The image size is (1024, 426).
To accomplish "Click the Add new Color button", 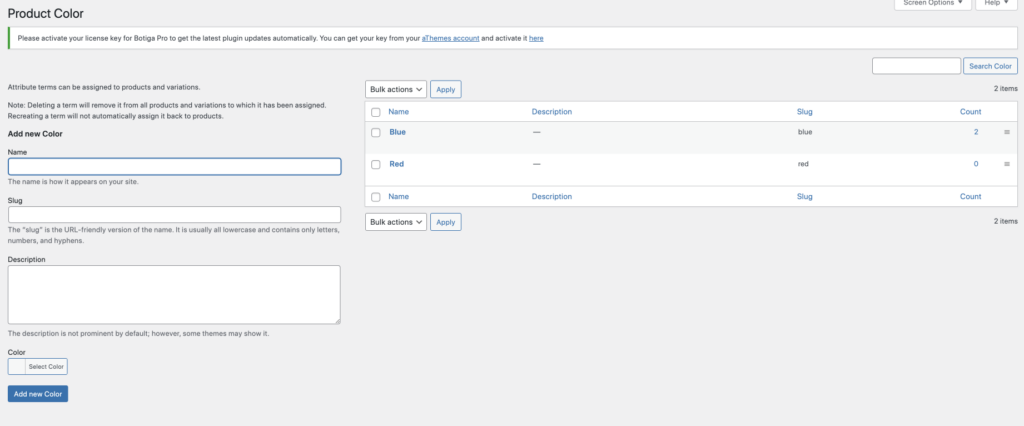I will (x=38, y=394).
